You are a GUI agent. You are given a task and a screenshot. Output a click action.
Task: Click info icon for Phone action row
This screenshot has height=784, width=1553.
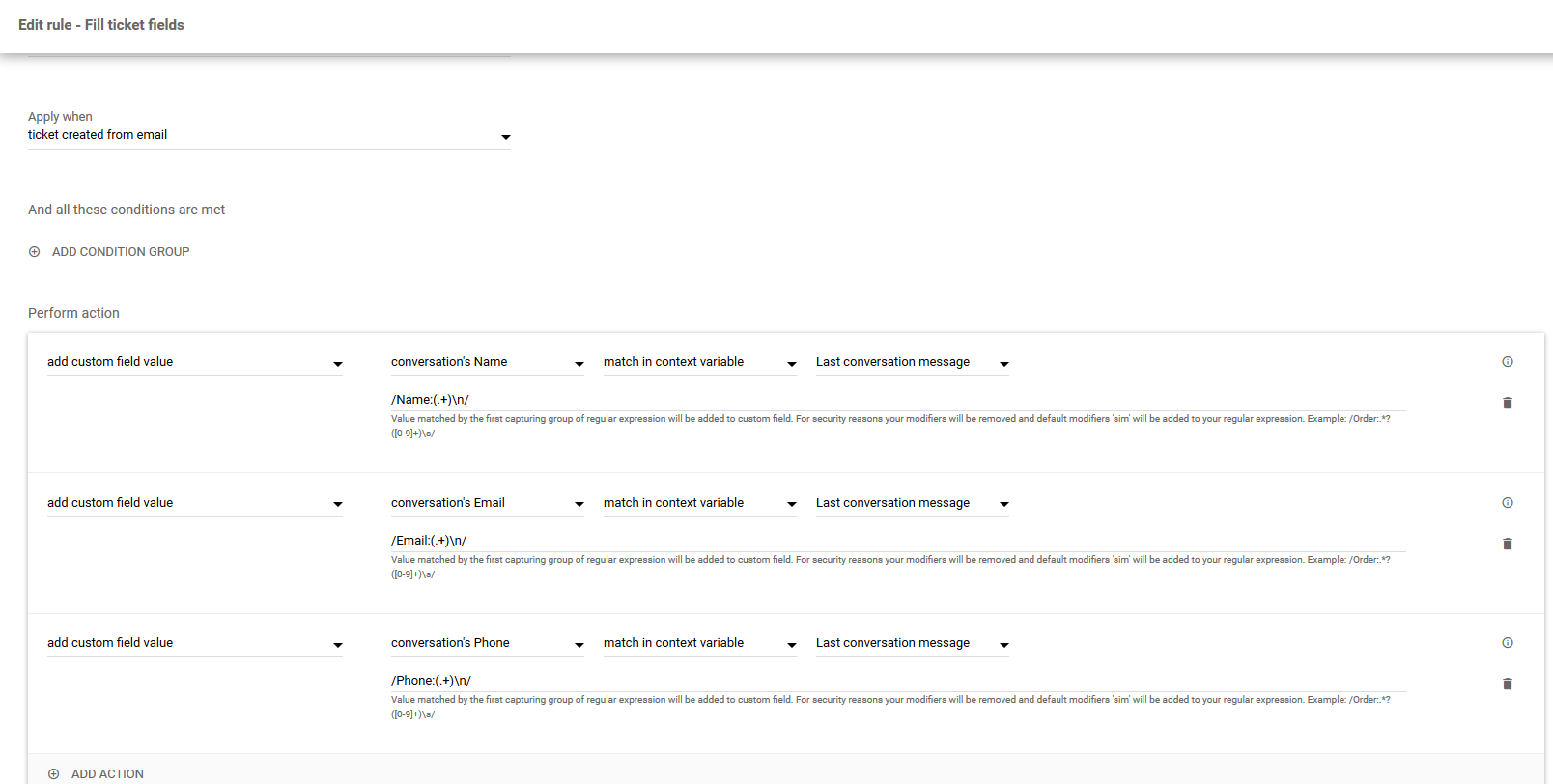pos(1507,643)
